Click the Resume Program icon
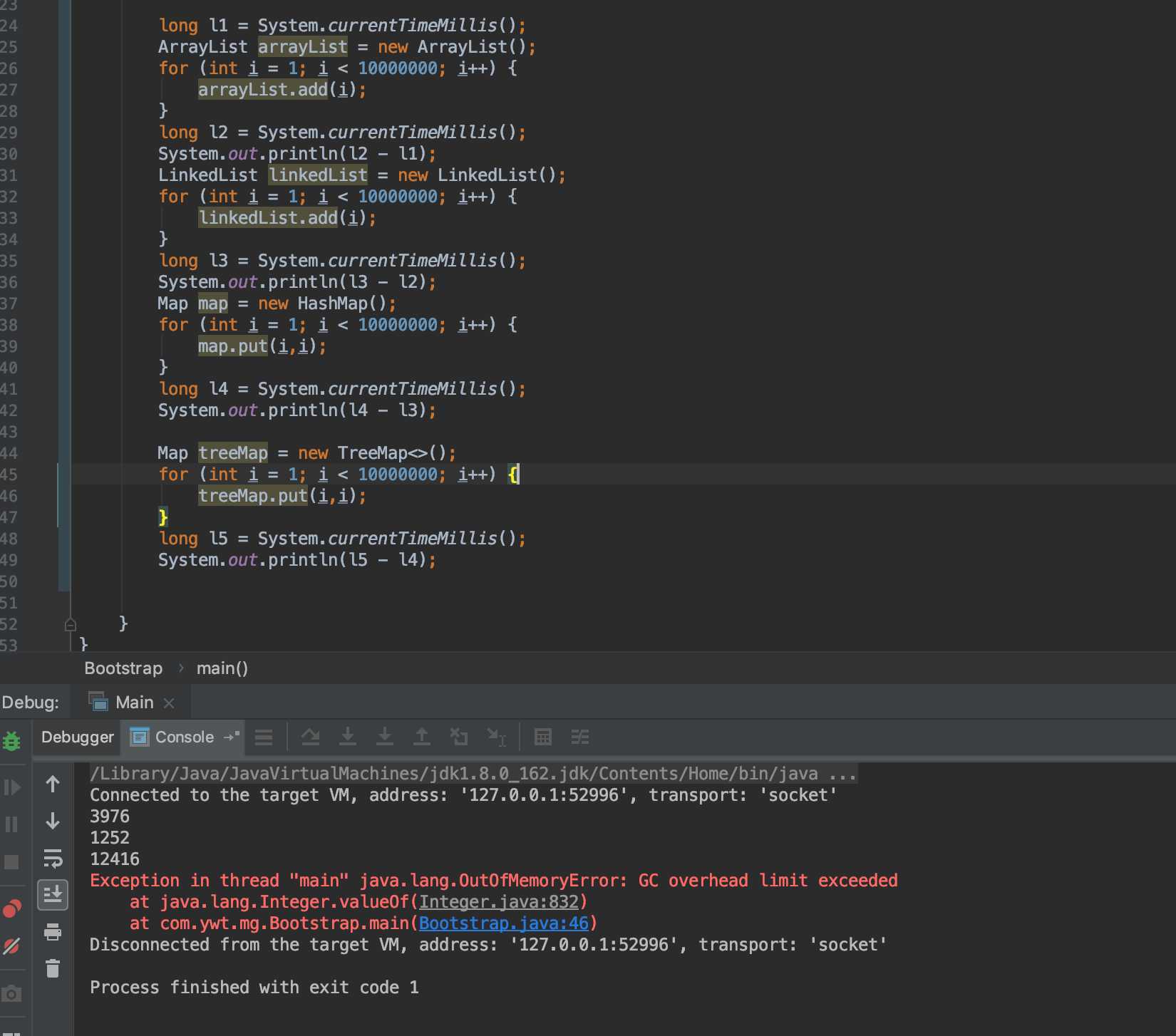The image size is (1176, 1036). [x=12, y=787]
